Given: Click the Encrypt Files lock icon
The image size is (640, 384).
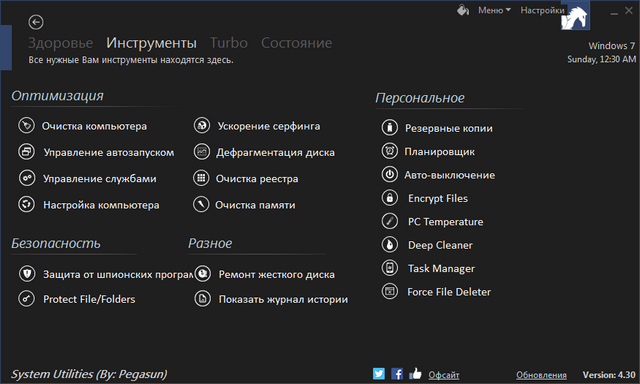Looking at the screenshot, I should (390, 198).
